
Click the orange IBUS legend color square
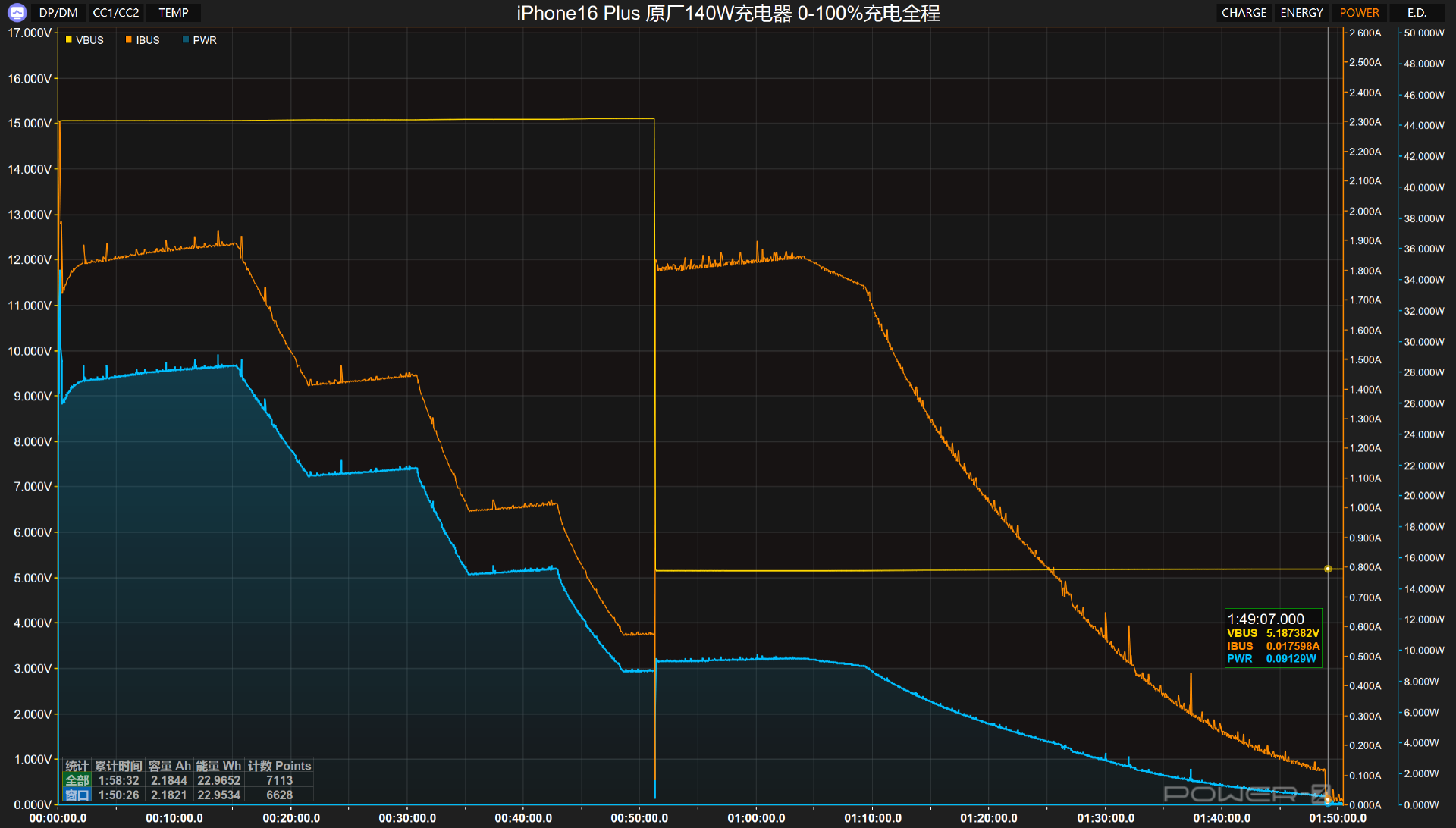click(x=129, y=40)
